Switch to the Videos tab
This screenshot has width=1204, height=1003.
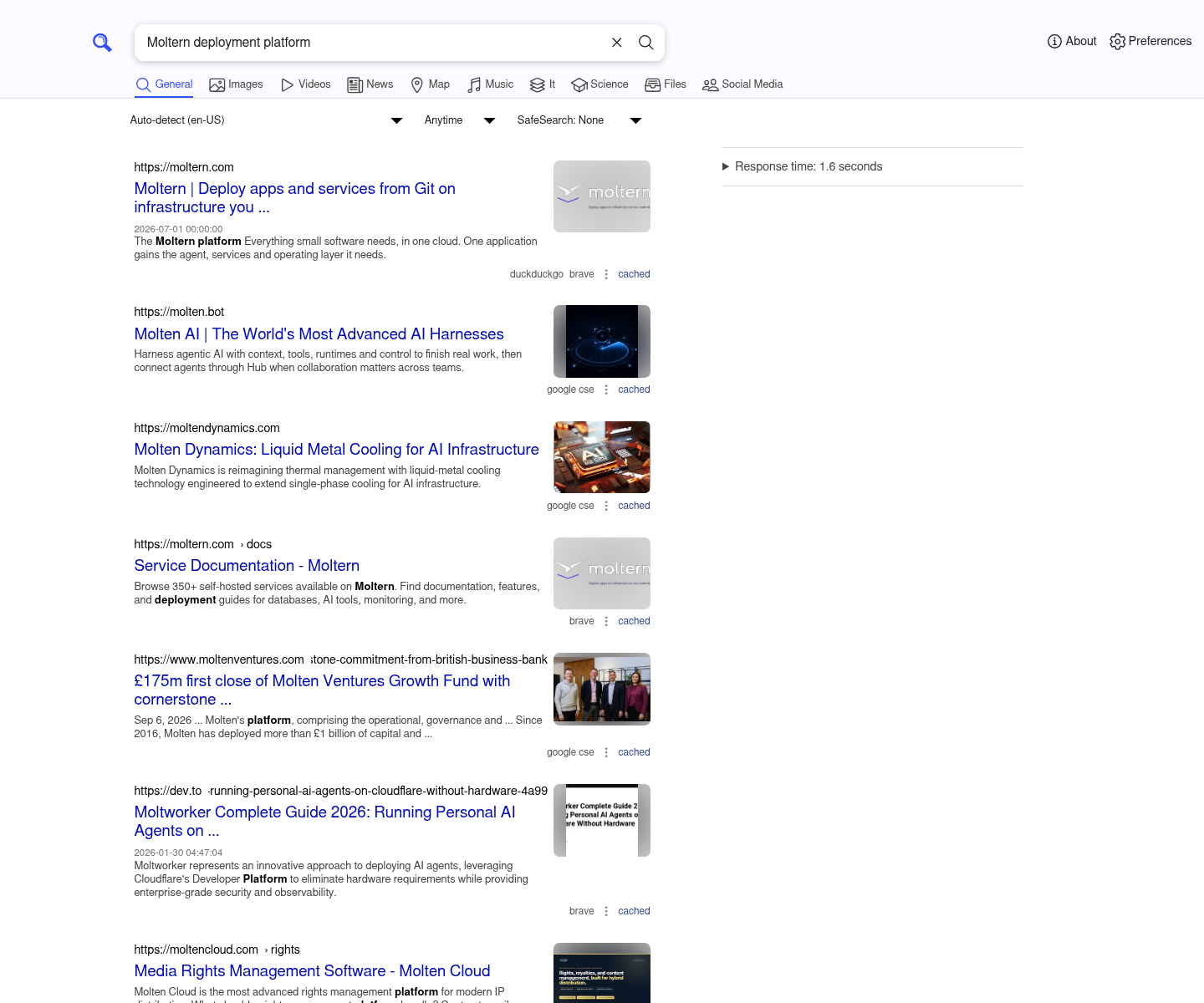point(306,84)
